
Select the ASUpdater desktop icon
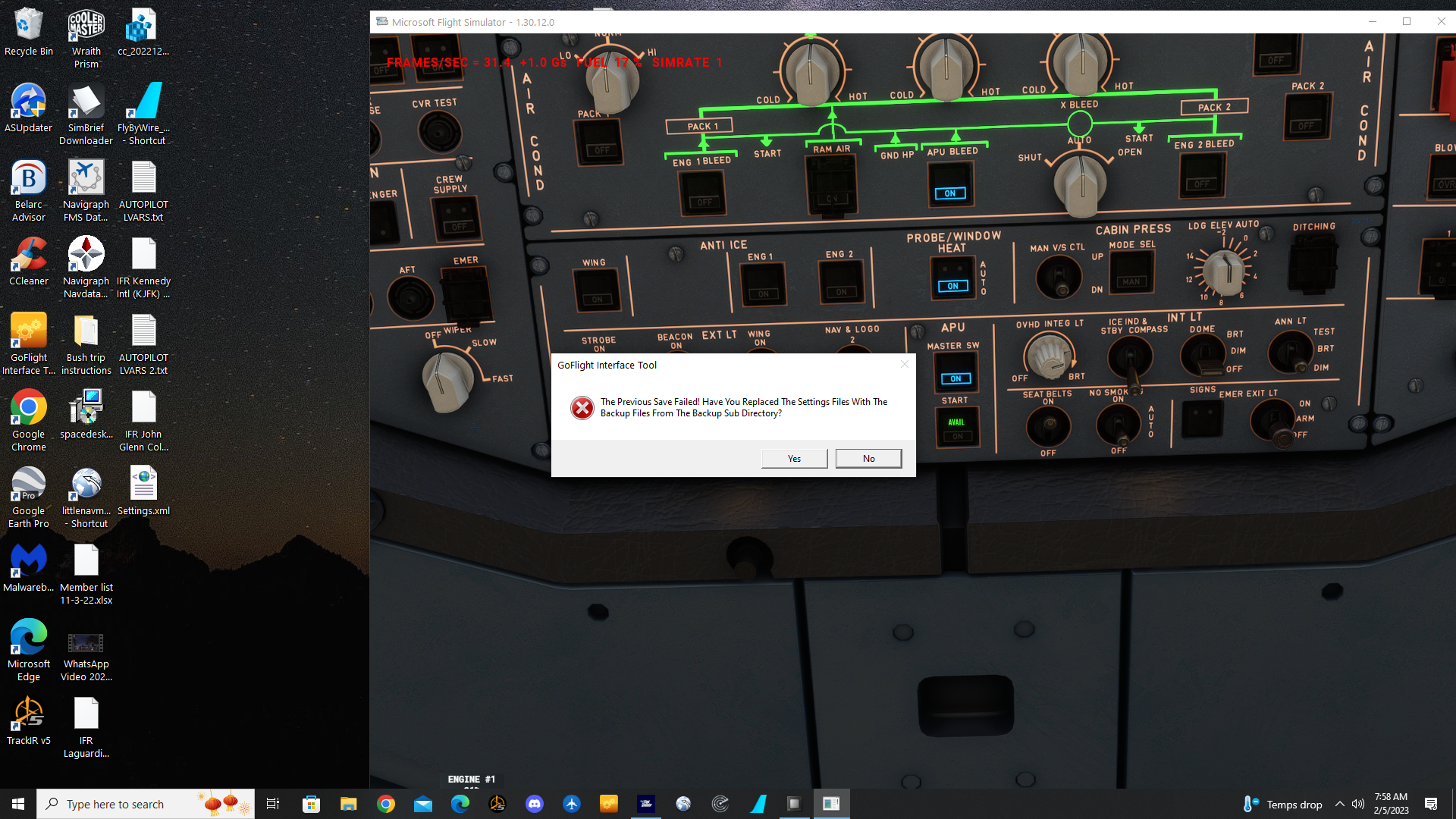click(x=29, y=108)
